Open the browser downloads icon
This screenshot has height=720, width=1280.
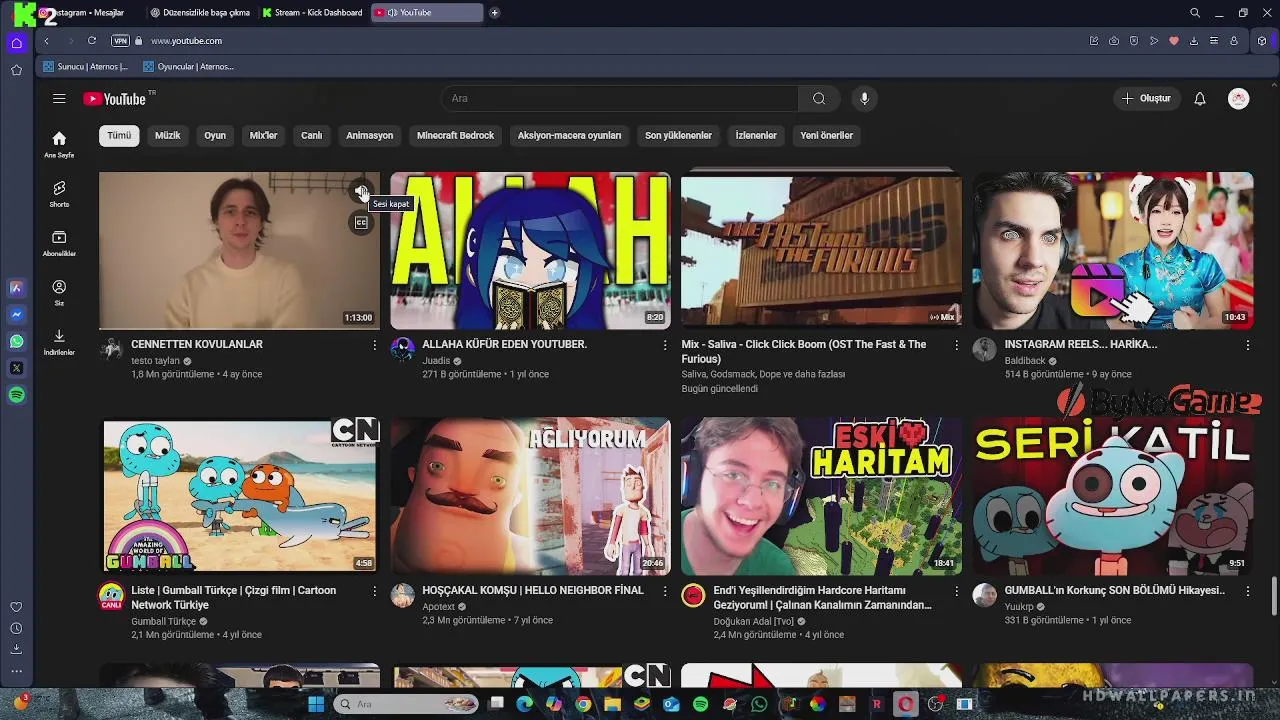point(1194,41)
